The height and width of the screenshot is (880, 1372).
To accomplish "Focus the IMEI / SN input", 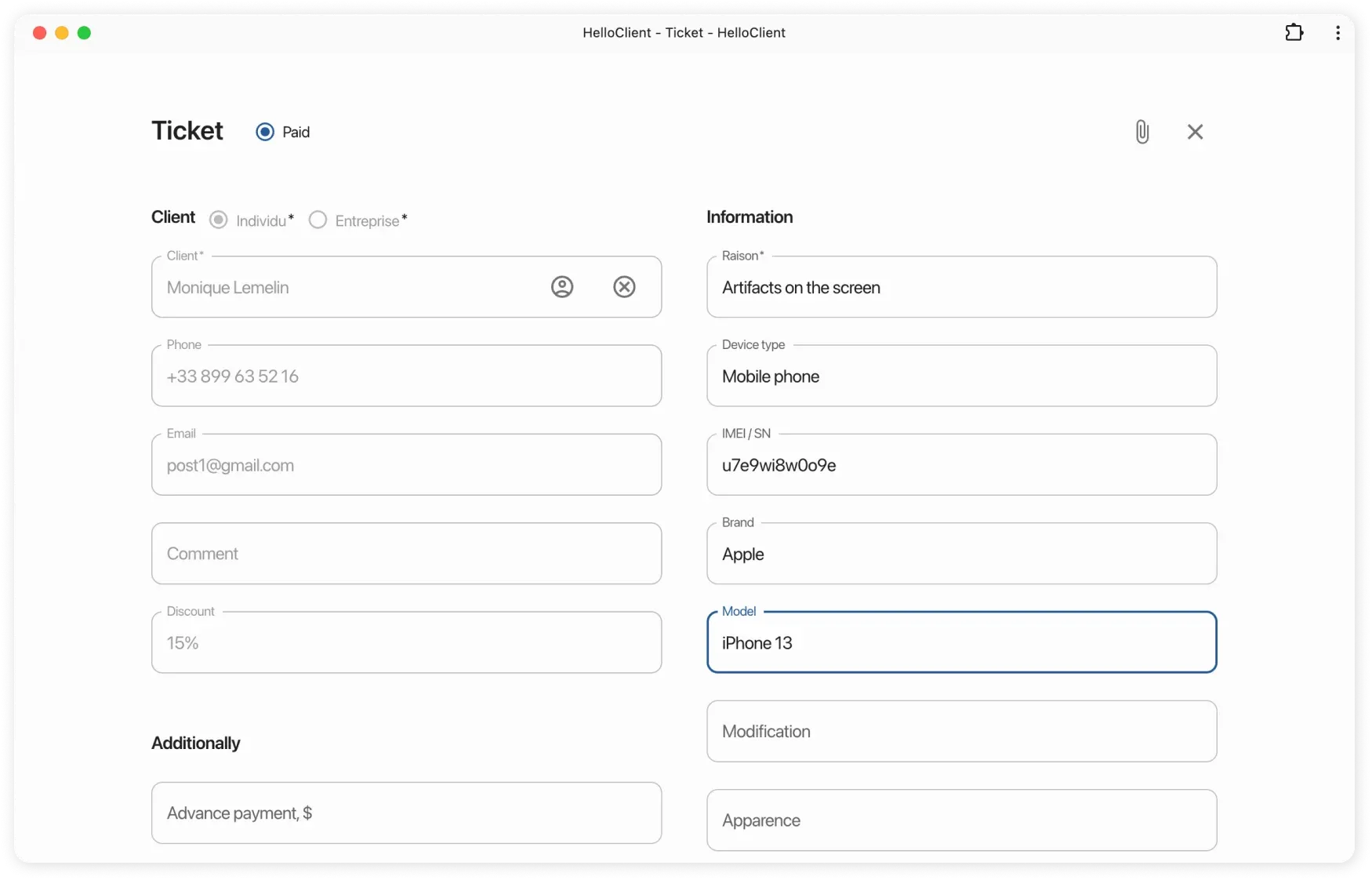I will 961,465.
